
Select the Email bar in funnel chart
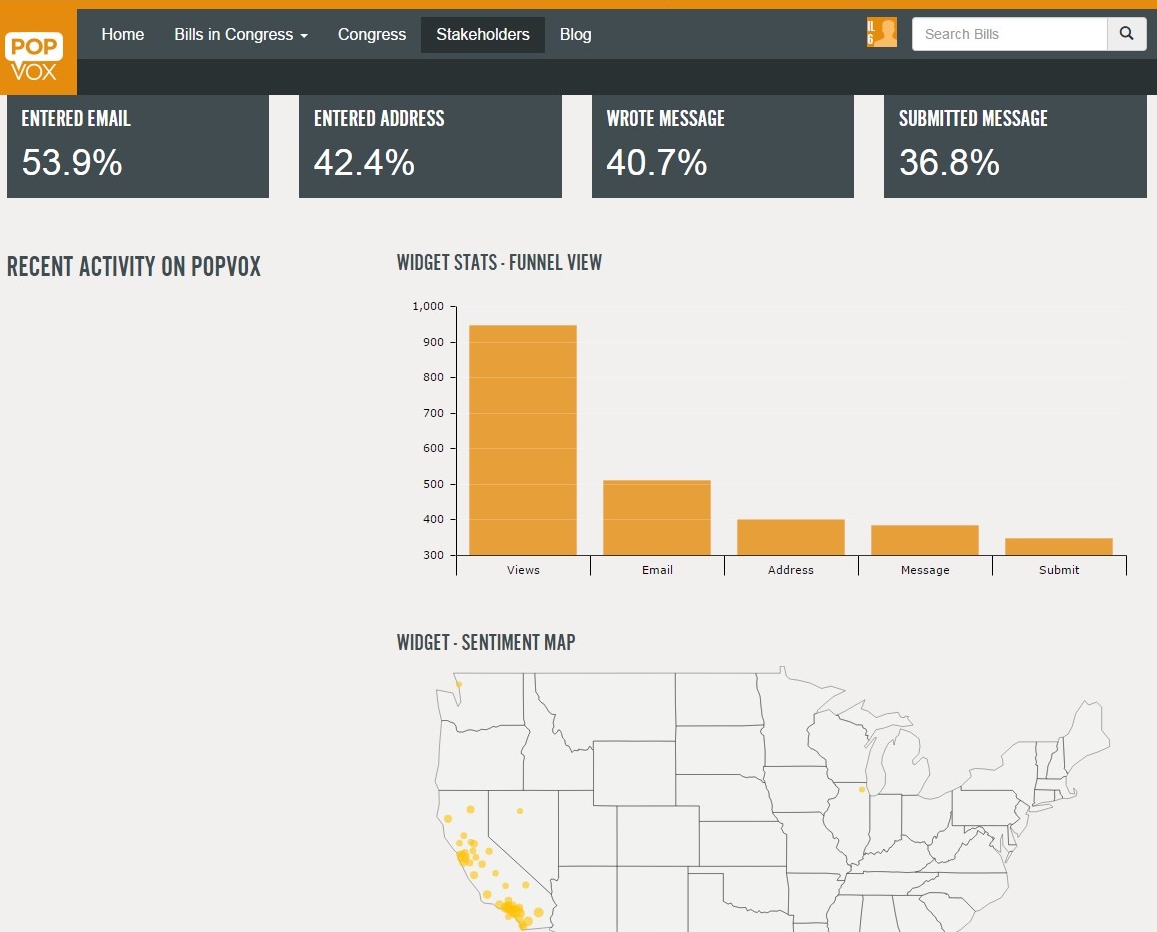[657, 517]
